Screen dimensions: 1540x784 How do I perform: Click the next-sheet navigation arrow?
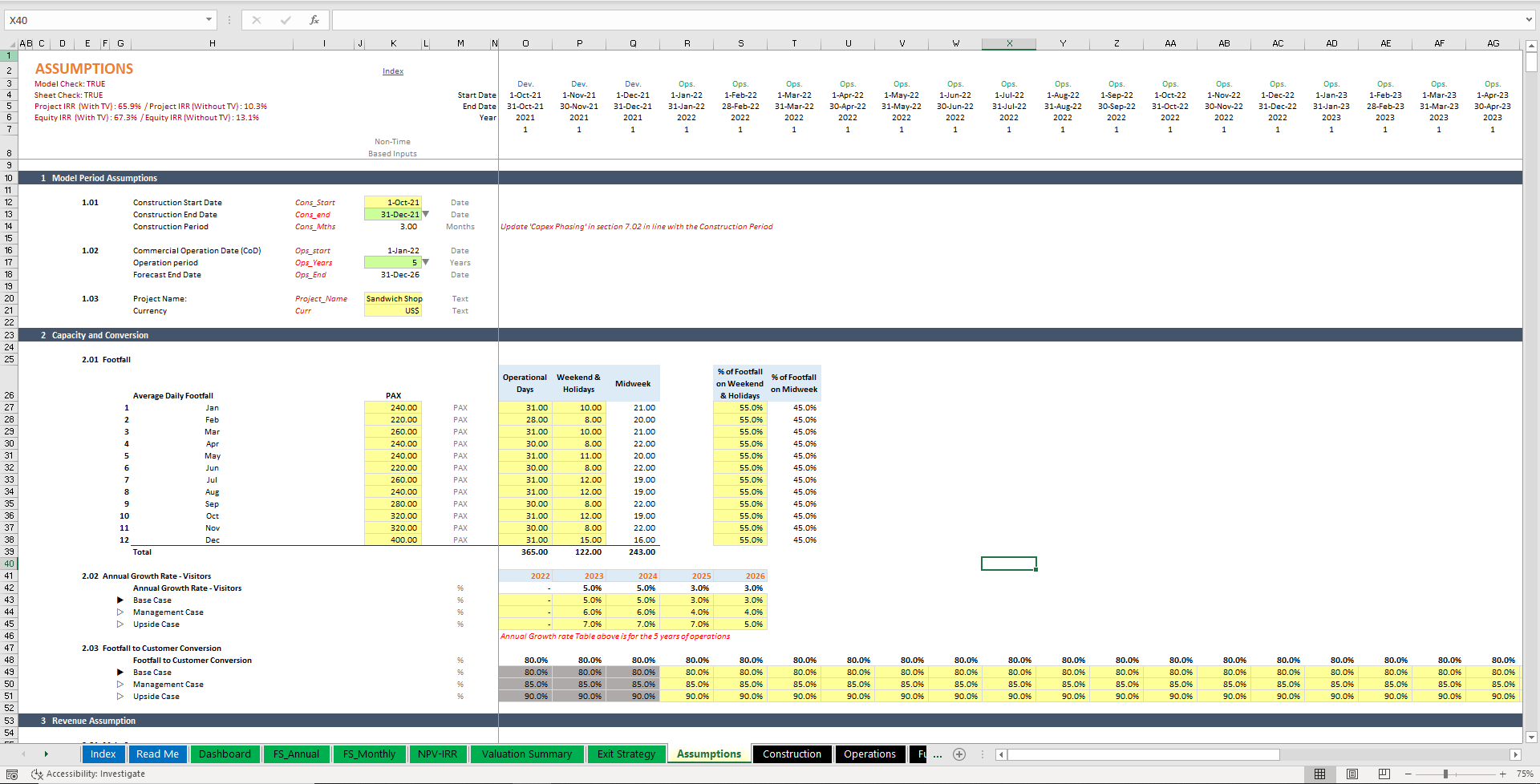[x=47, y=754]
